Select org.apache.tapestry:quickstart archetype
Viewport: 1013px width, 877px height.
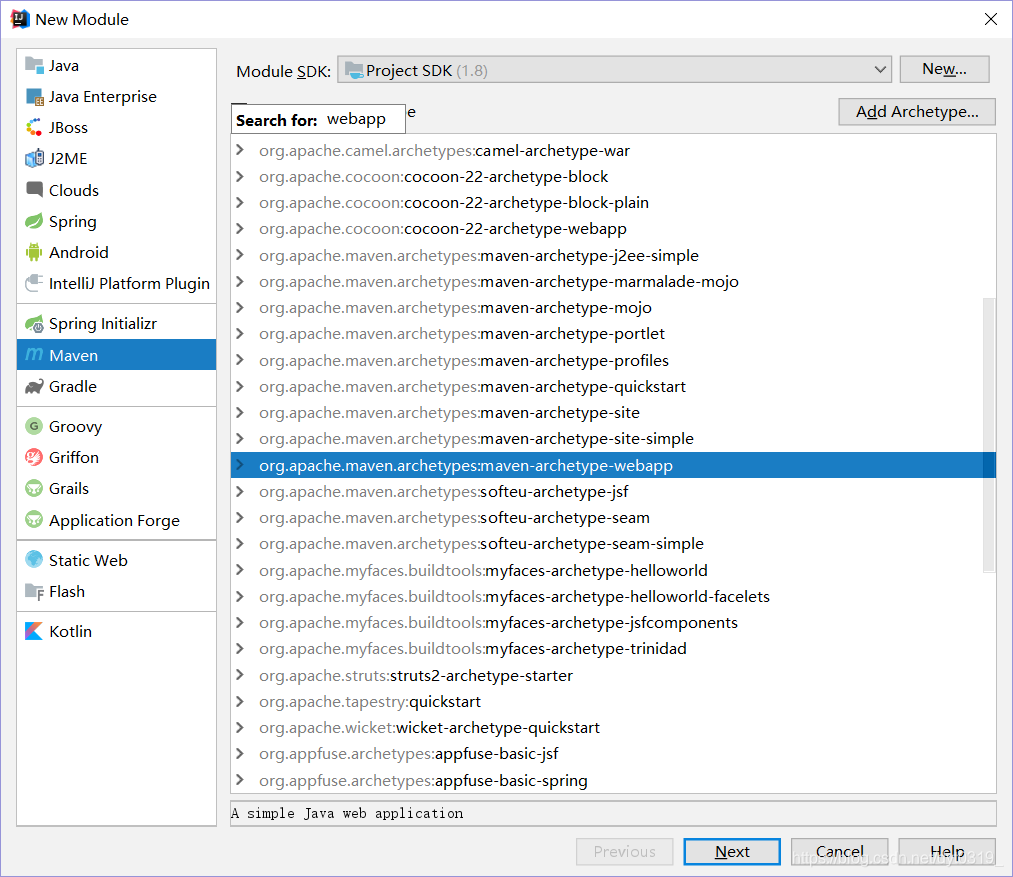click(x=370, y=702)
